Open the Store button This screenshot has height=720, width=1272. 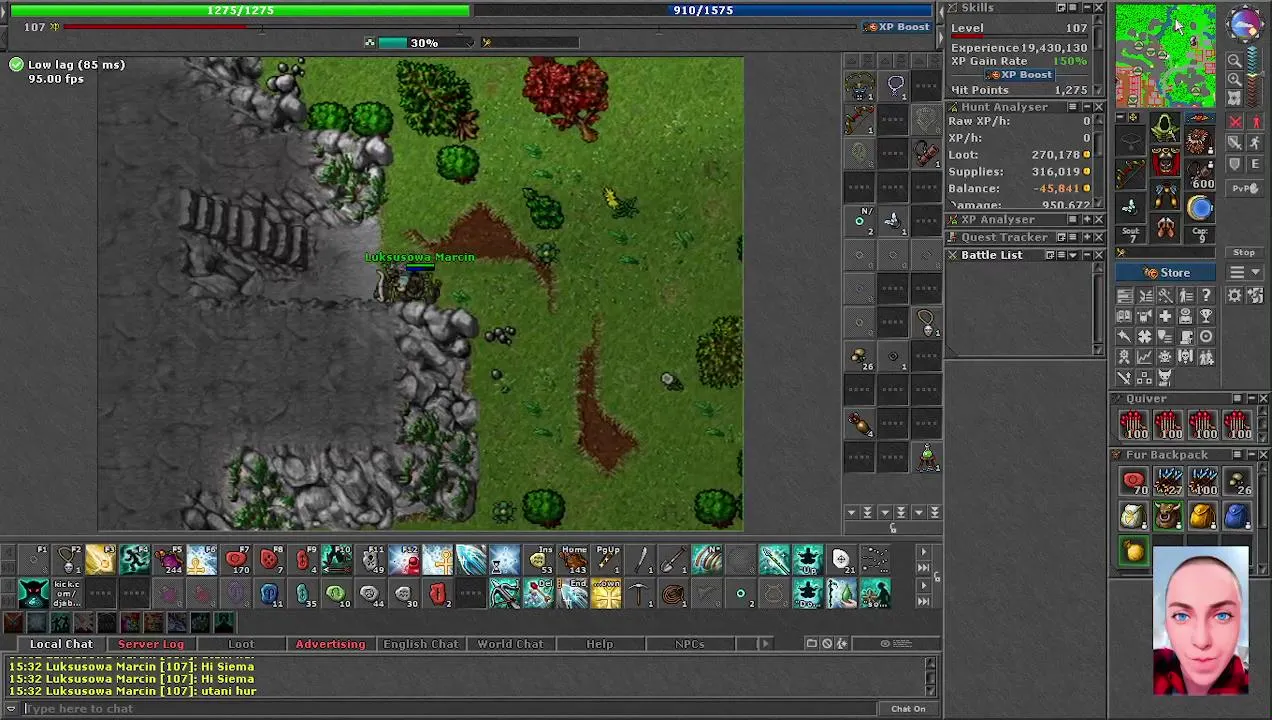pos(1166,272)
